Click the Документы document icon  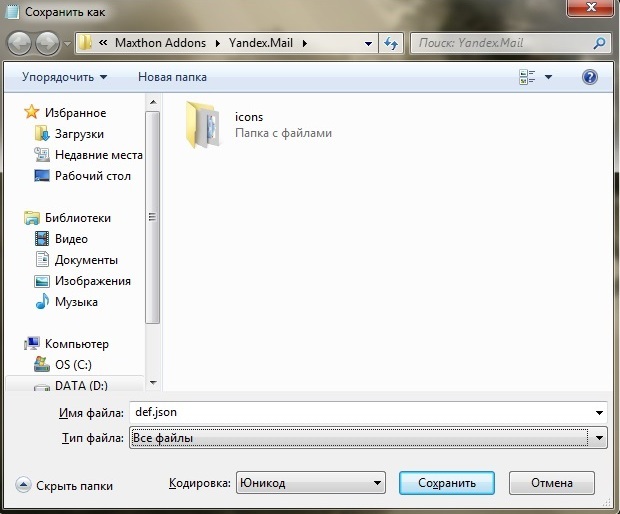pyautogui.click(x=42, y=259)
